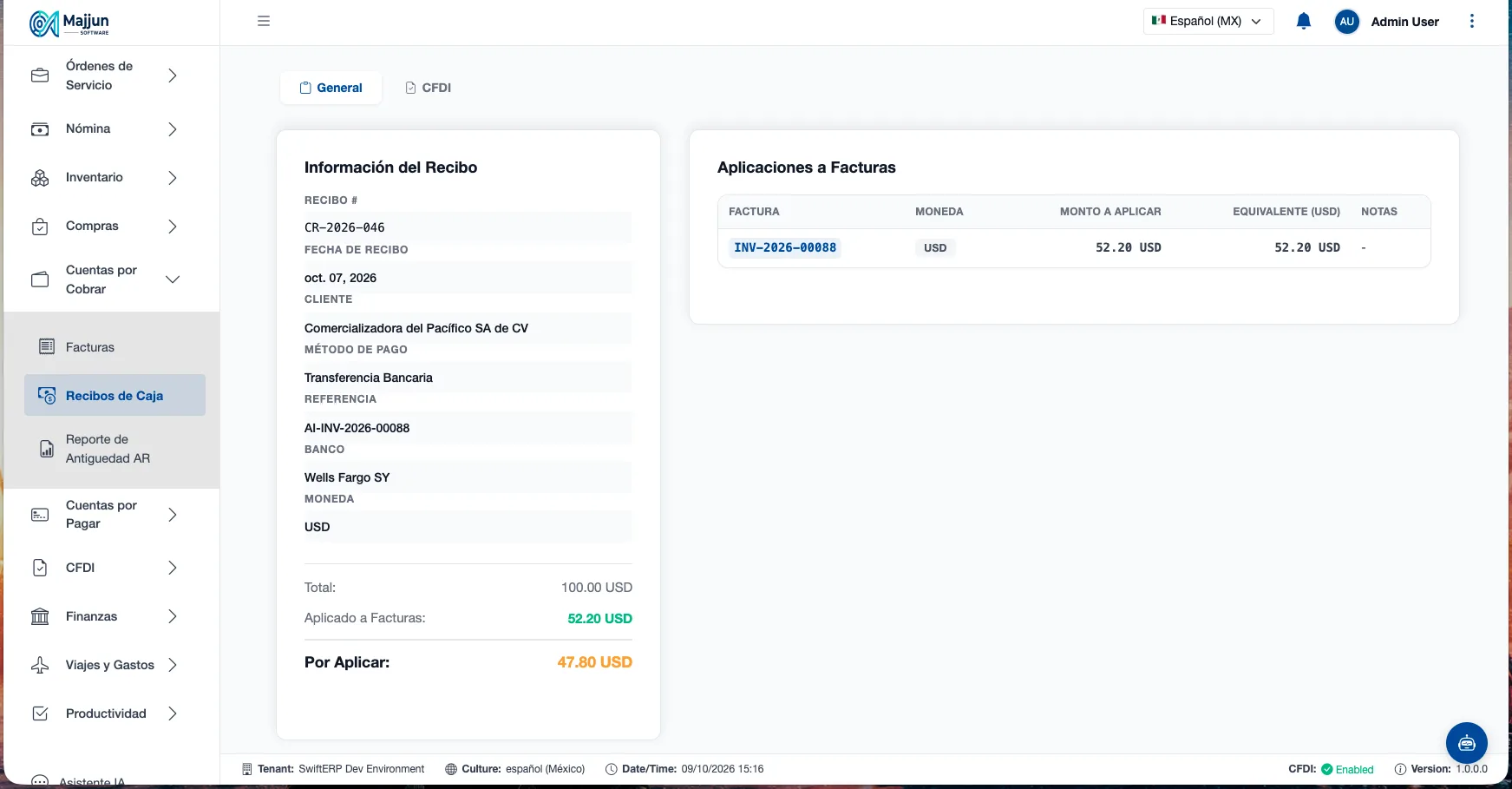Click the Referencia AI-INV-2026-00088 field

(468, 428)
